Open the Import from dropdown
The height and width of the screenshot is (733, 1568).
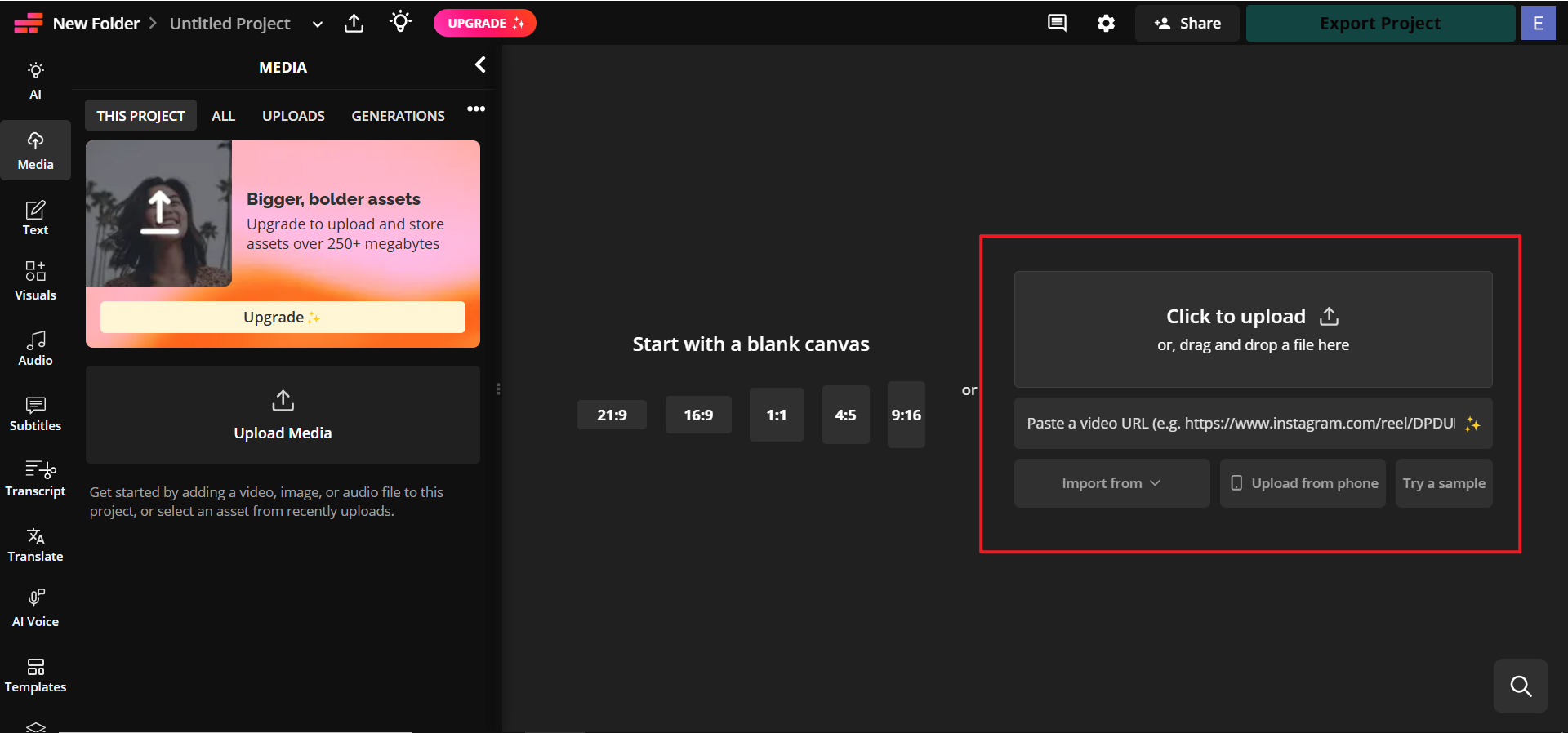(1111, 483)
